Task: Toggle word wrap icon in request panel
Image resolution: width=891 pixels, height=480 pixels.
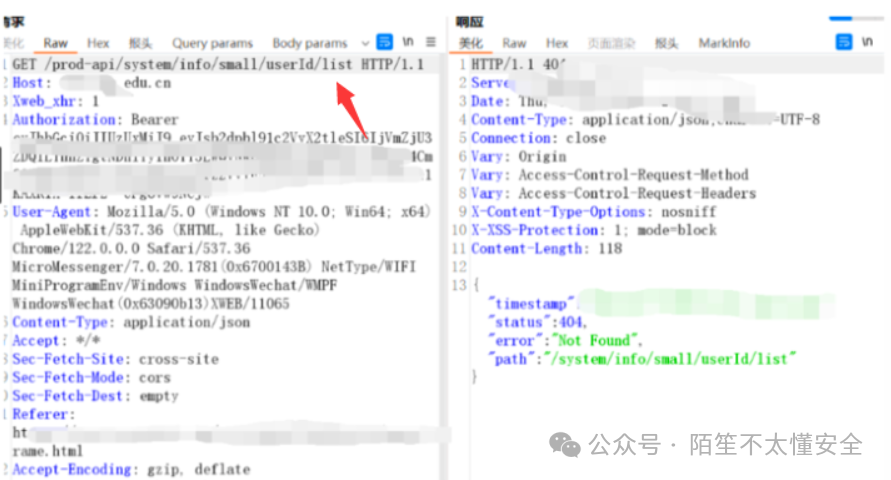Action: [x=385, y=42]
